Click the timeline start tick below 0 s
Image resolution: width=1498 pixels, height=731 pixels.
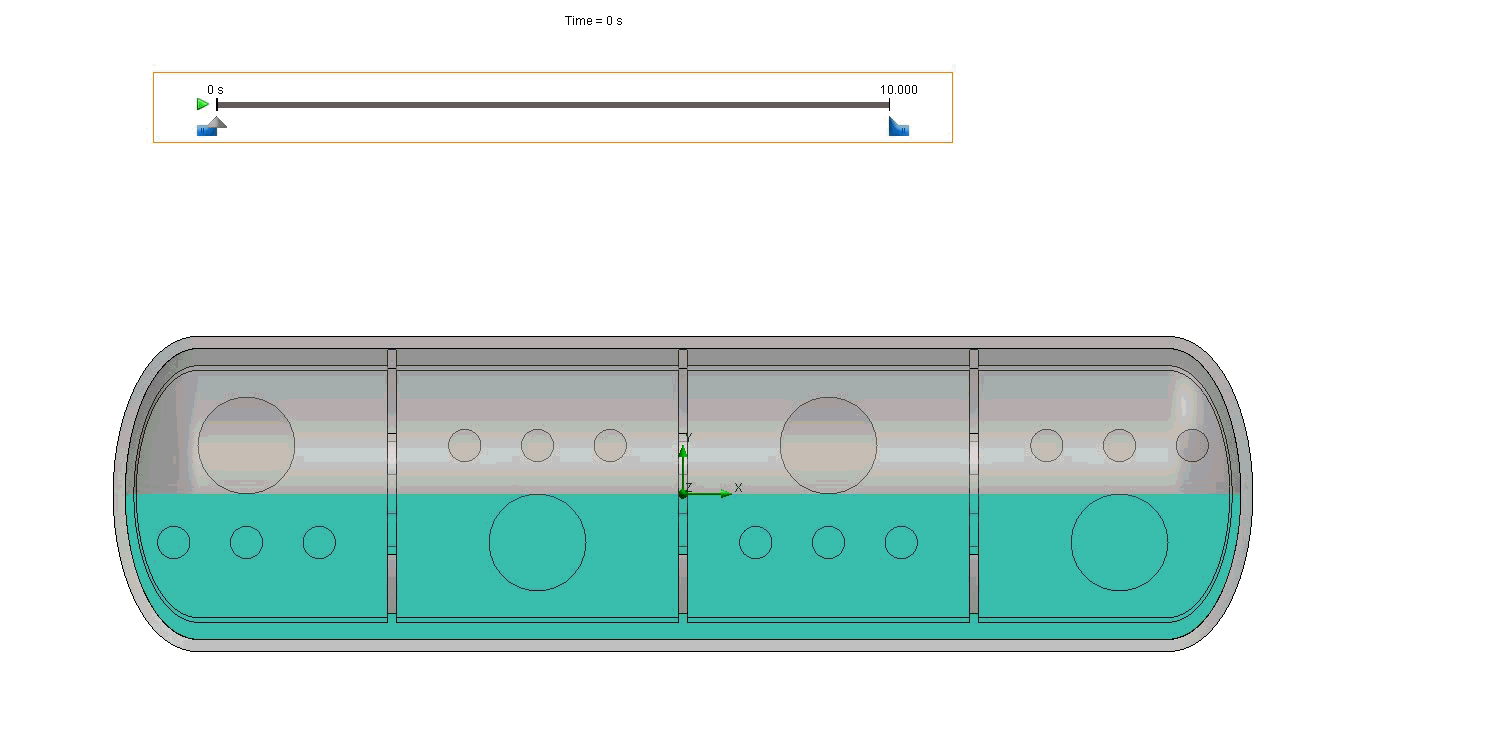pos(218,103)
